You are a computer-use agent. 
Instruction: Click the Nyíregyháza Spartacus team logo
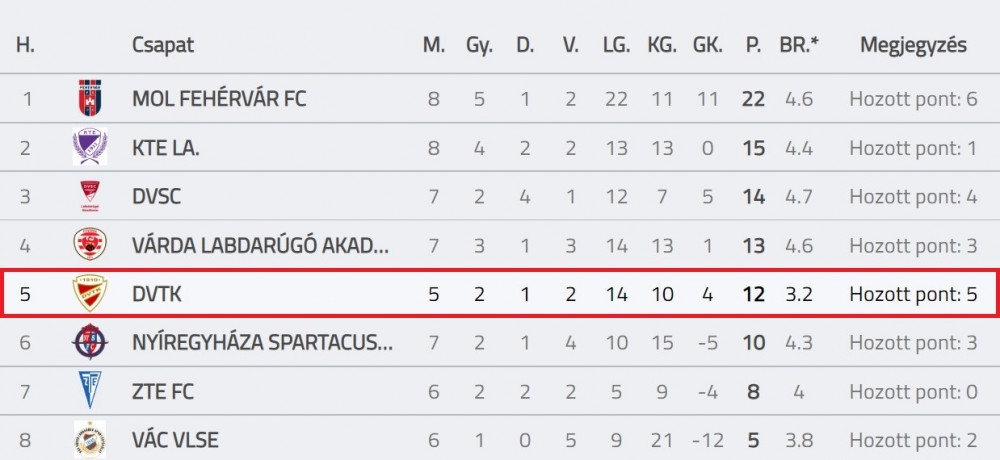click(x=90, y=343)
